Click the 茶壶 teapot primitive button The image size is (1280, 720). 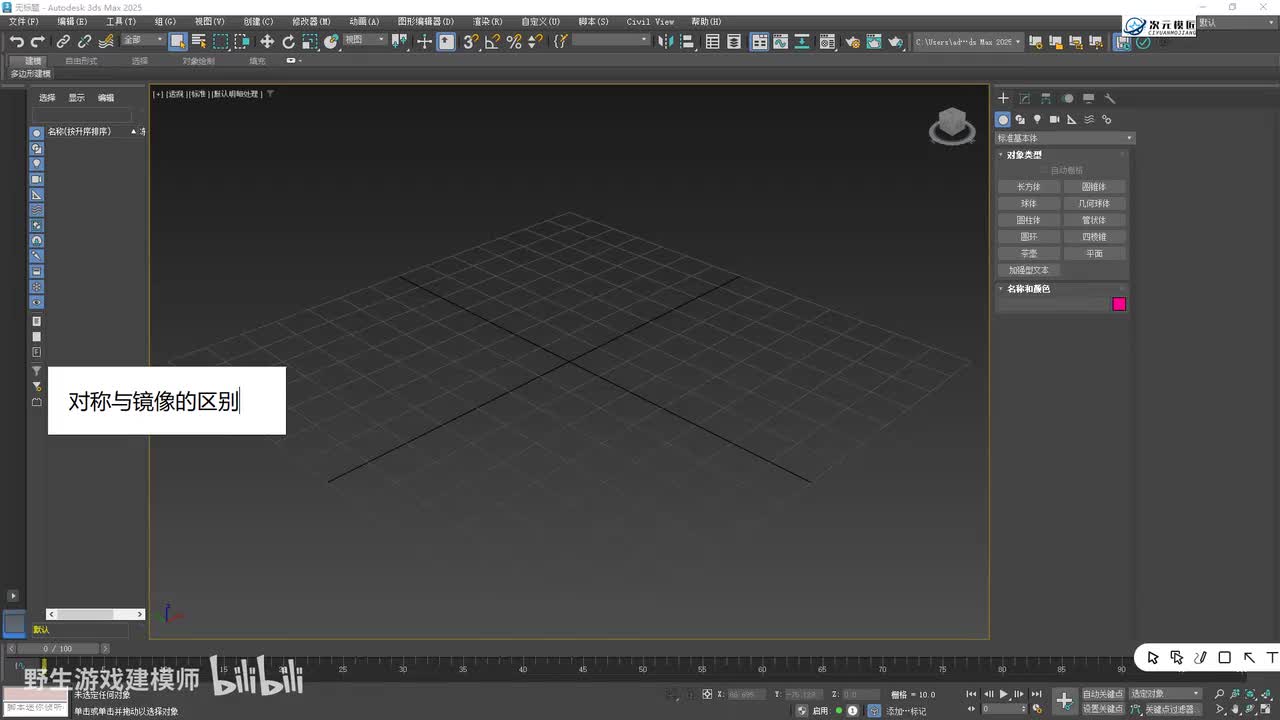(1028, 254)
